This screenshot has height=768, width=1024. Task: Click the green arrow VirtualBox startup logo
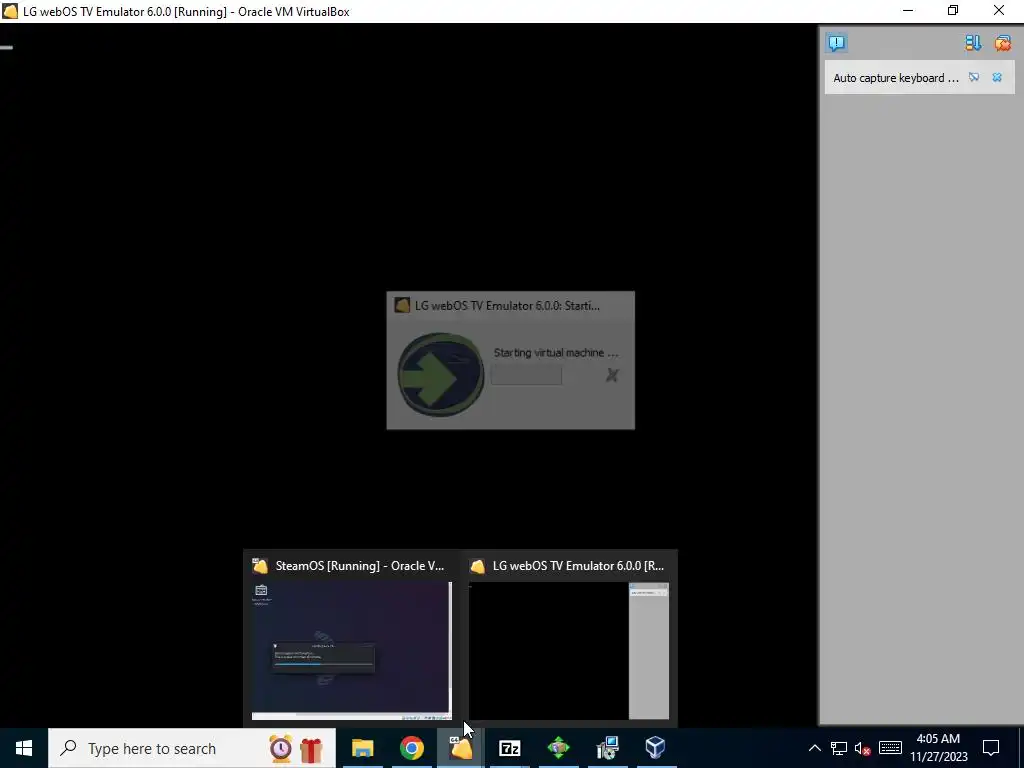pyautogui.click(x=441, y=375)
